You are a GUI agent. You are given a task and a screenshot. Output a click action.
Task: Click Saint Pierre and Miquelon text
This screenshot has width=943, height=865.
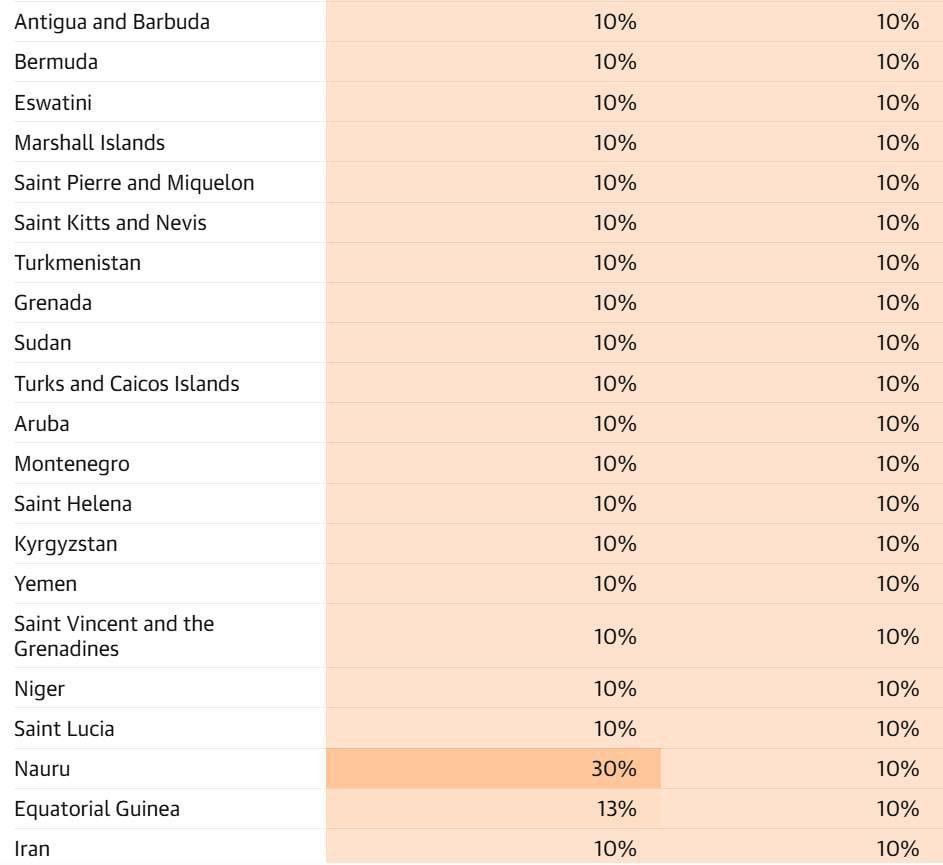click(134, 183)
